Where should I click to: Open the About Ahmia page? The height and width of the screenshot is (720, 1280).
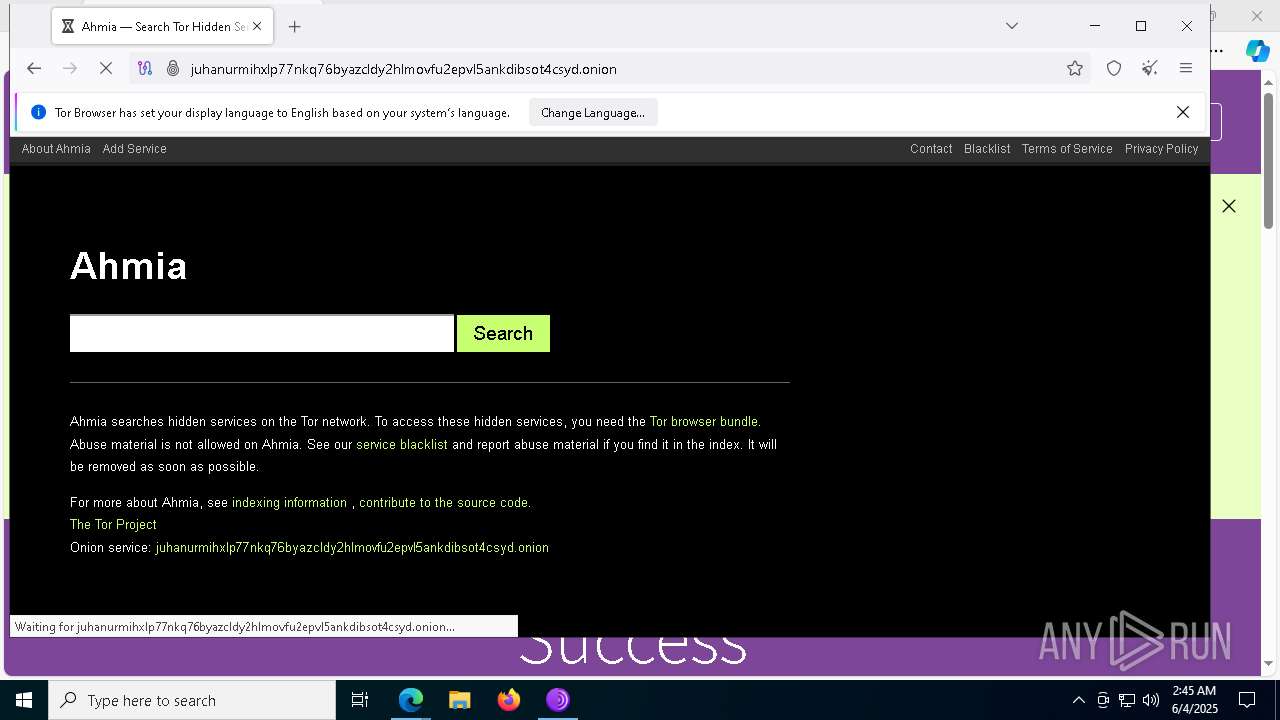pyautogui.click(x=56, y=149)
